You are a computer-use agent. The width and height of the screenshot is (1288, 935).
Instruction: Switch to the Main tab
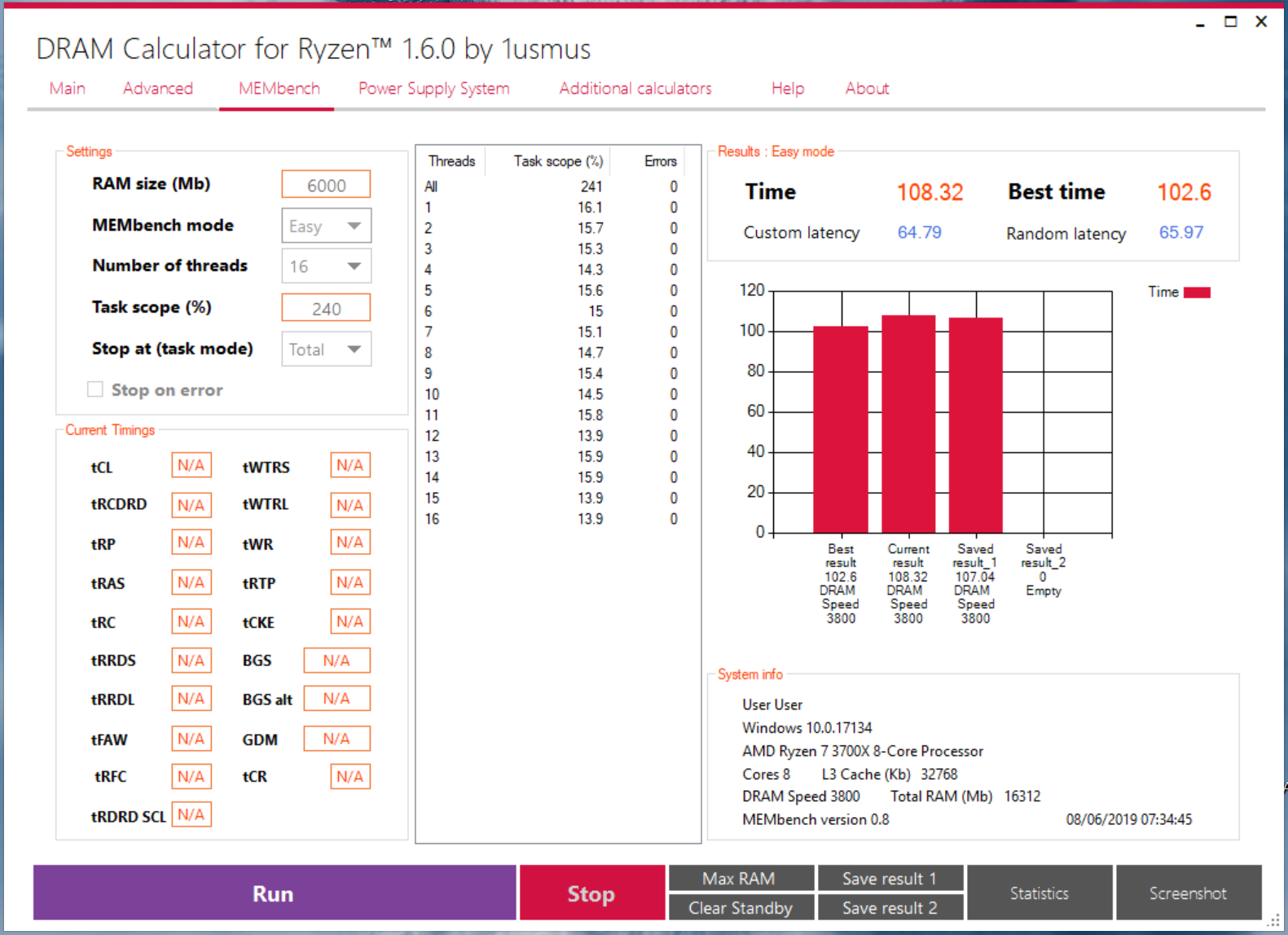pos(67,88)
